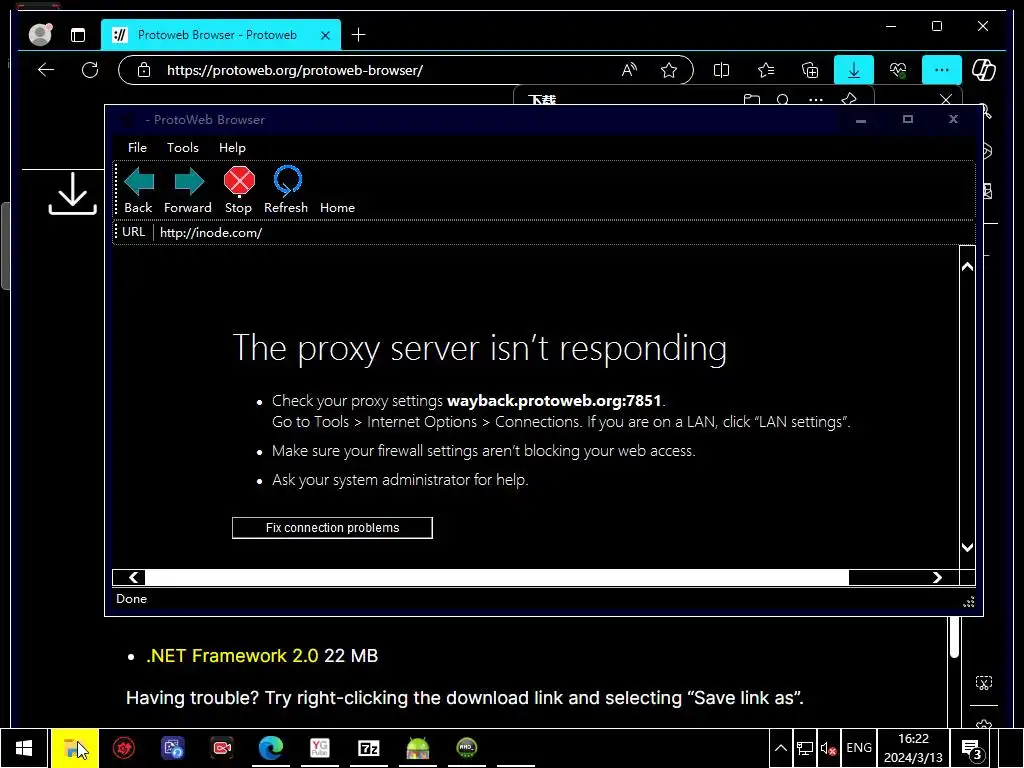Open the .NET Framework 2.0 download link
Screen dimensions: 1024x768
pyautogui.click(x=232, y=656)
